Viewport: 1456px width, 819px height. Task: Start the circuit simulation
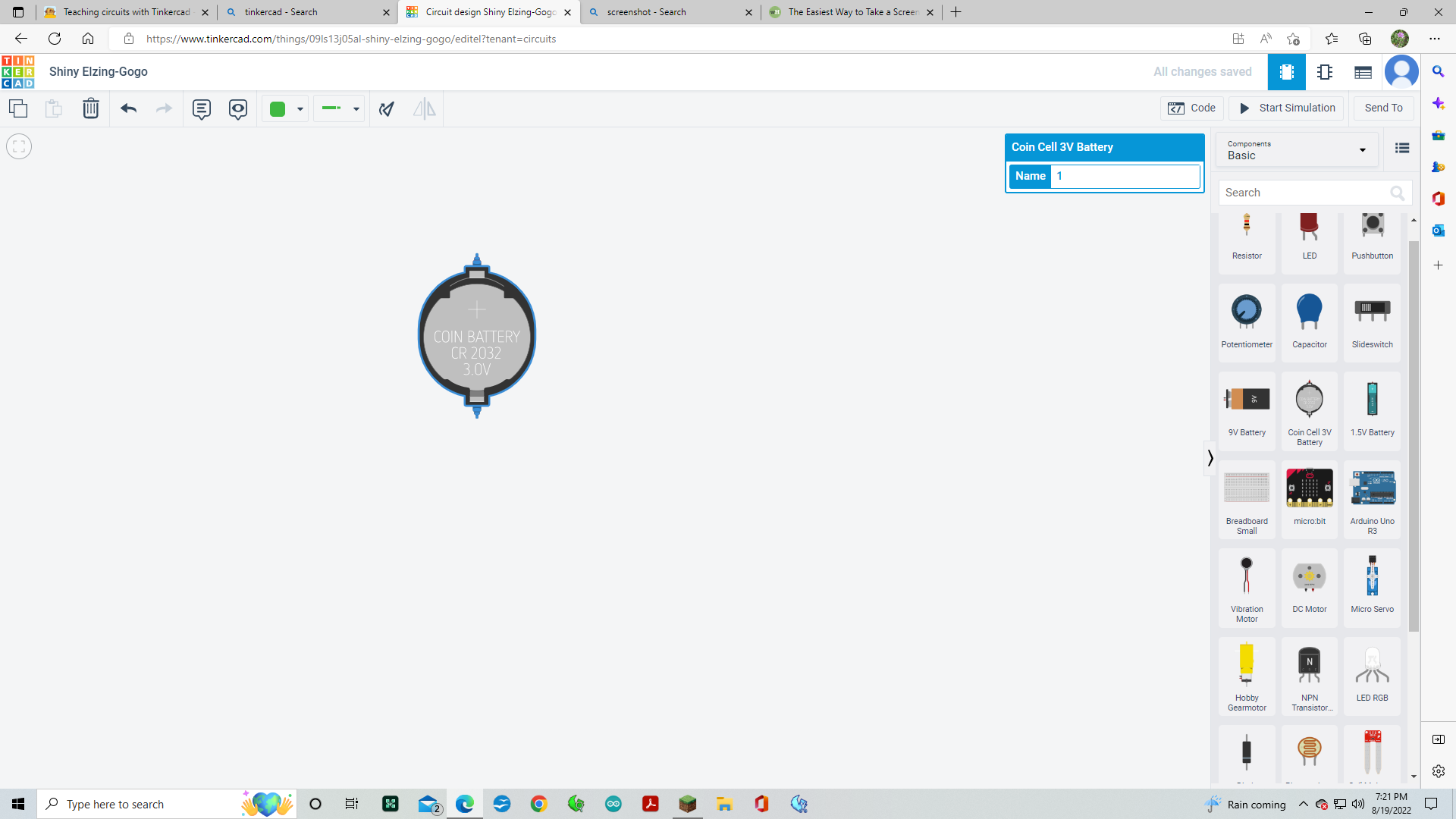(1287, 108)
